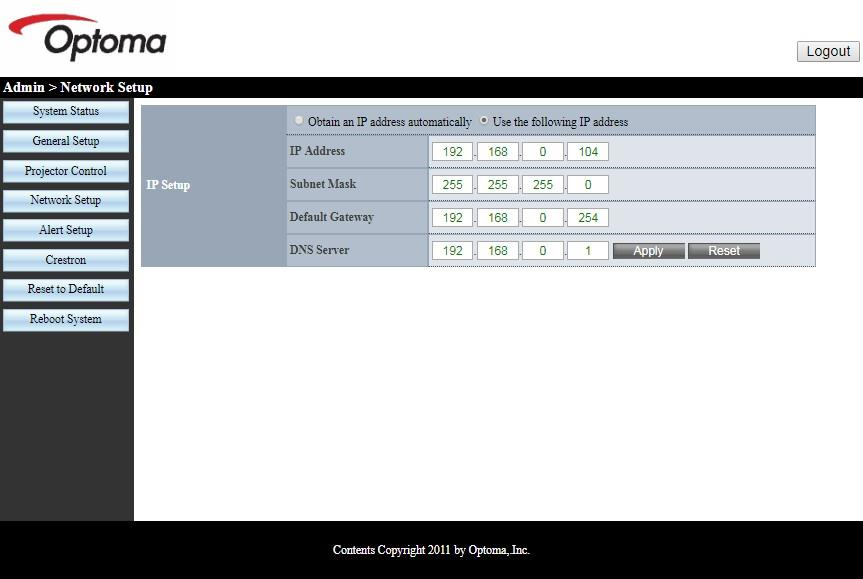This screenshot has width=863, height=579.
Task: Open Alert Setup page
Action: (x=66, y=230)
